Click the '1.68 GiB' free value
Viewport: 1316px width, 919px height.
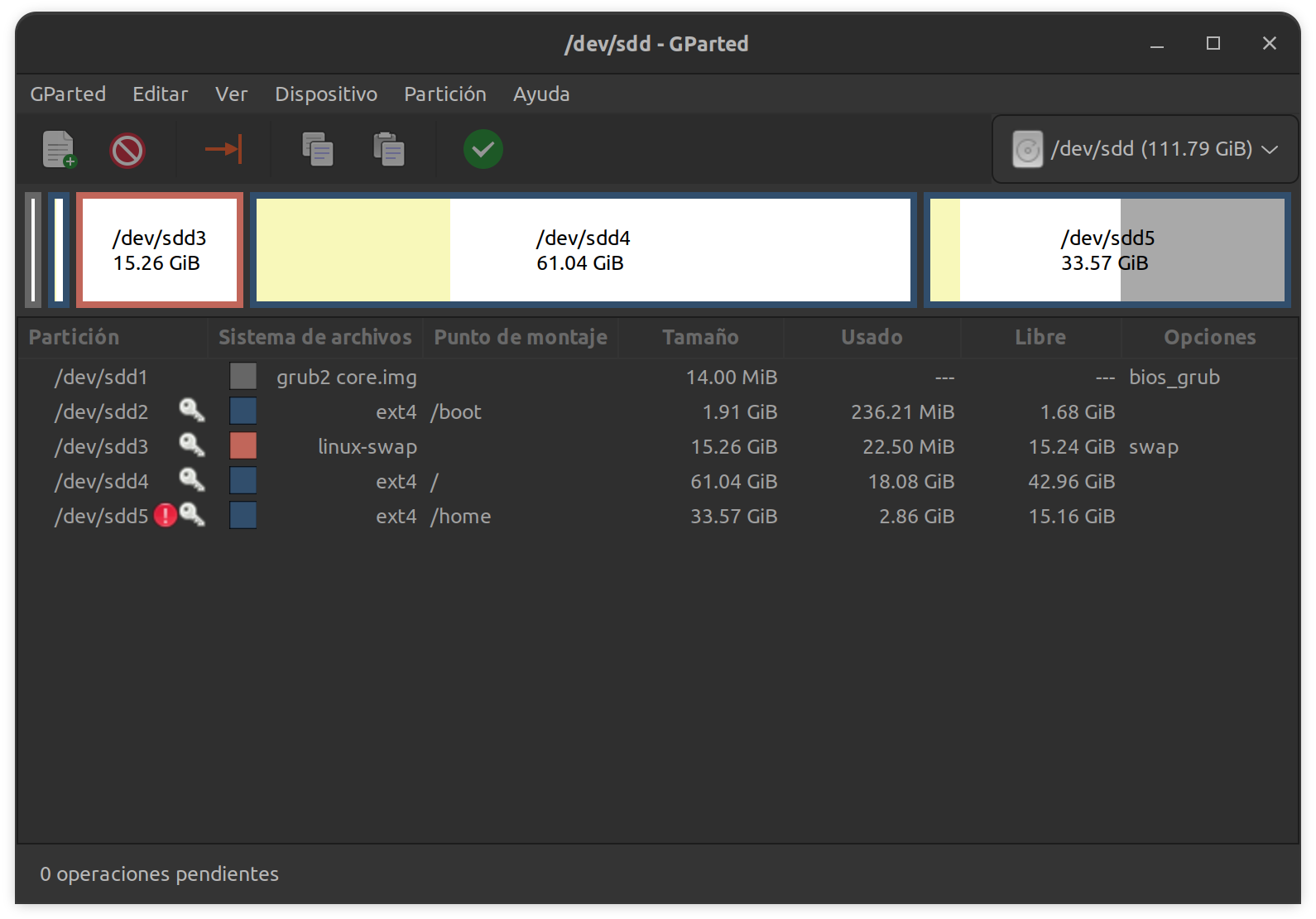[x=1078, y=412]
